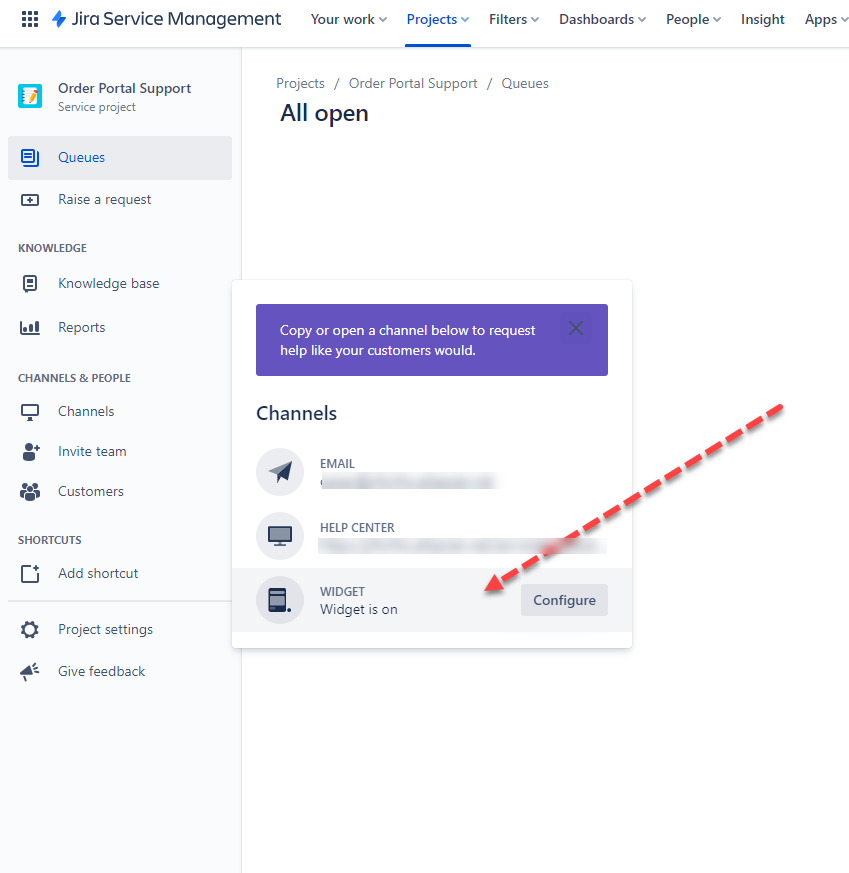Click the Queues breadcrumb link
The height and width of the screenshot is (873, 849).
click(525, 84)
